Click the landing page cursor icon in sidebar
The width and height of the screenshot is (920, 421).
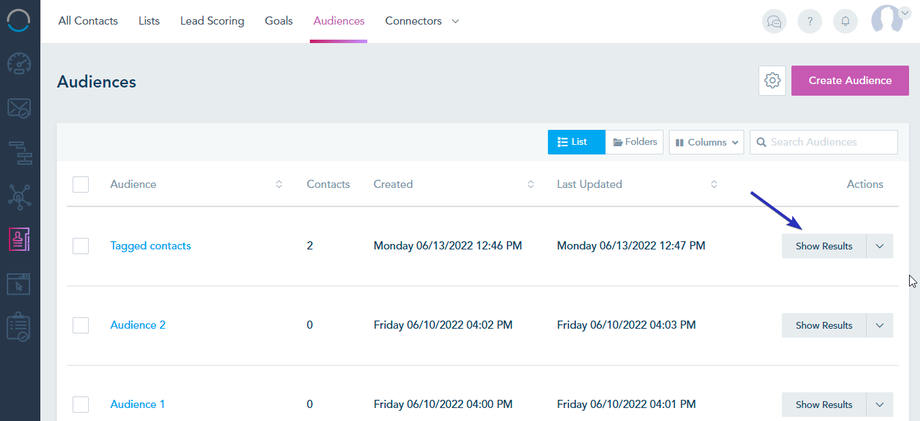click(19, 284)
